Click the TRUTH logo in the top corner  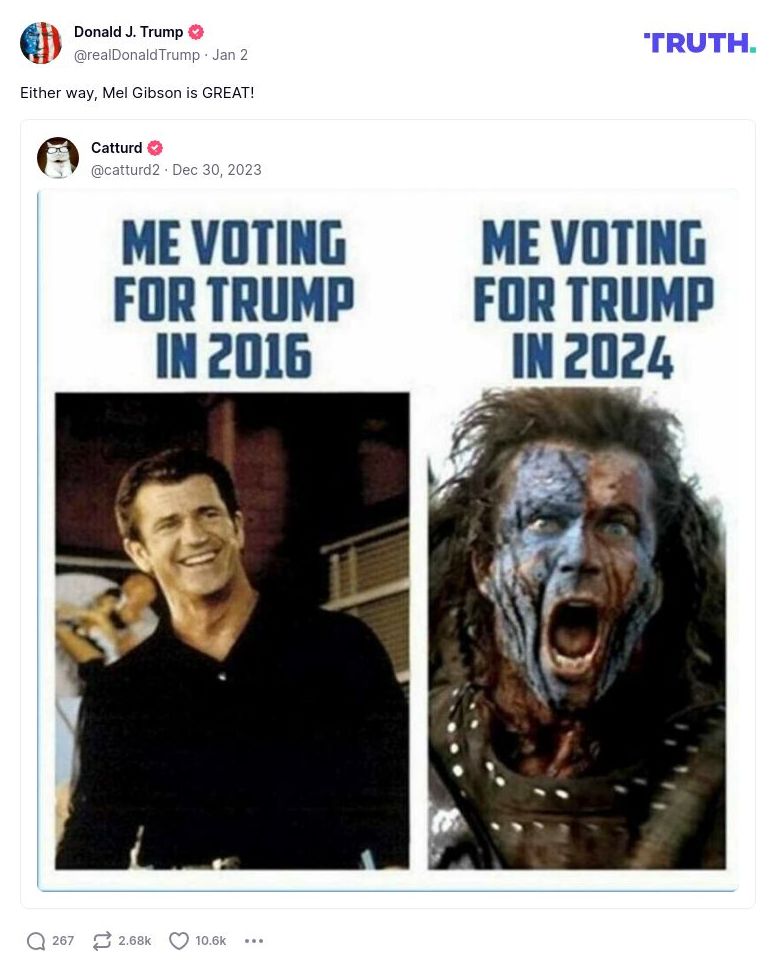(699, 43)
